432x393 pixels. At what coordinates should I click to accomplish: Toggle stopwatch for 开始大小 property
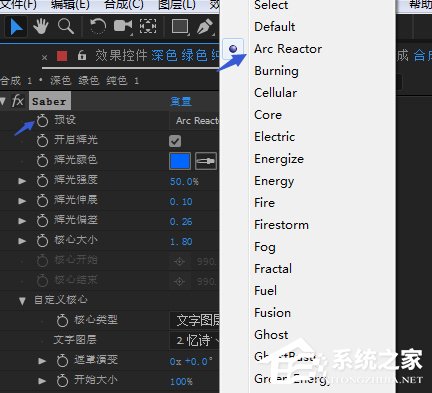(x=62, y=380)
